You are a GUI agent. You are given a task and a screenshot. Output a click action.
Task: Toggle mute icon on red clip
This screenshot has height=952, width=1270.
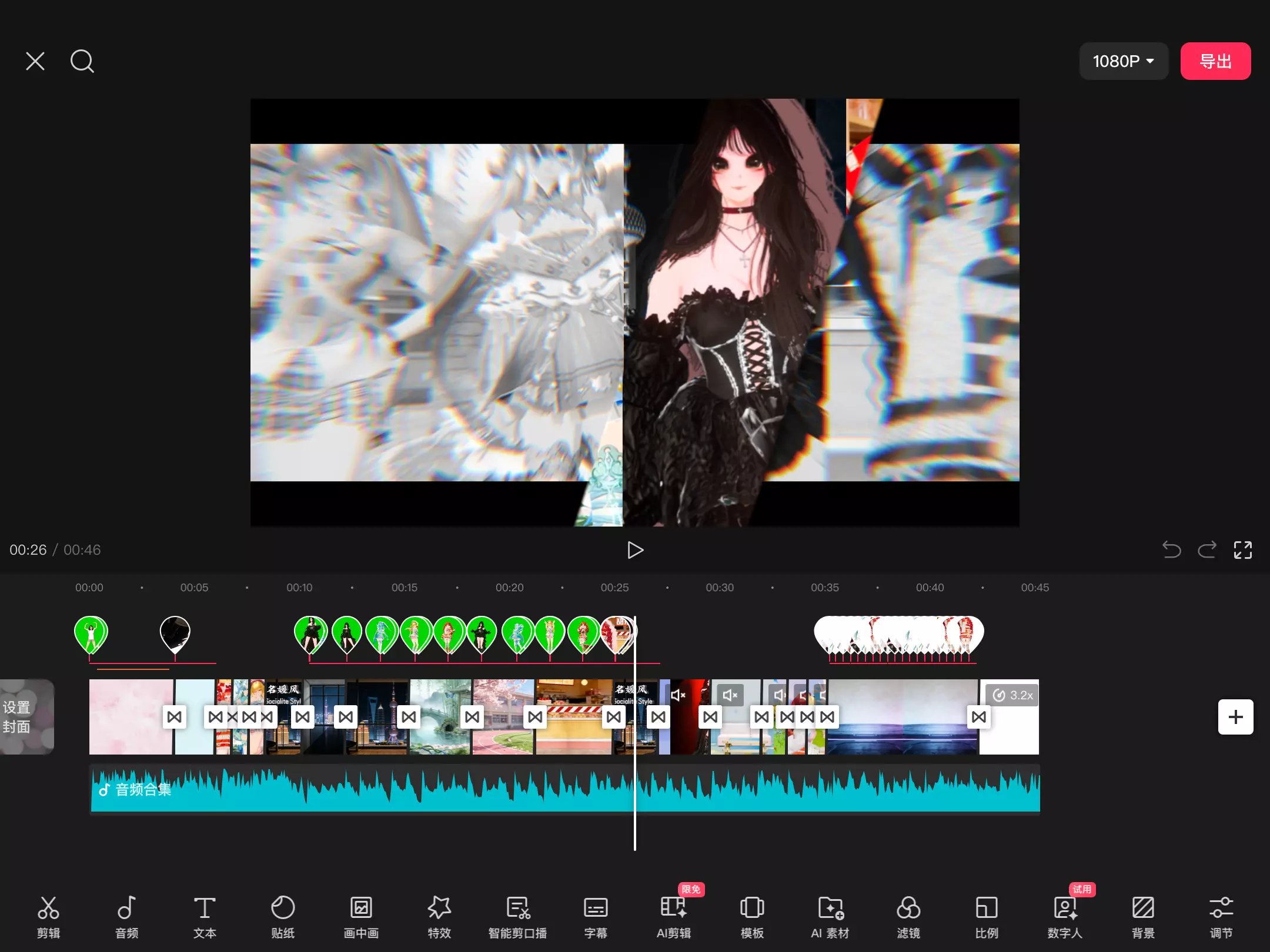[x=678, y=695]
